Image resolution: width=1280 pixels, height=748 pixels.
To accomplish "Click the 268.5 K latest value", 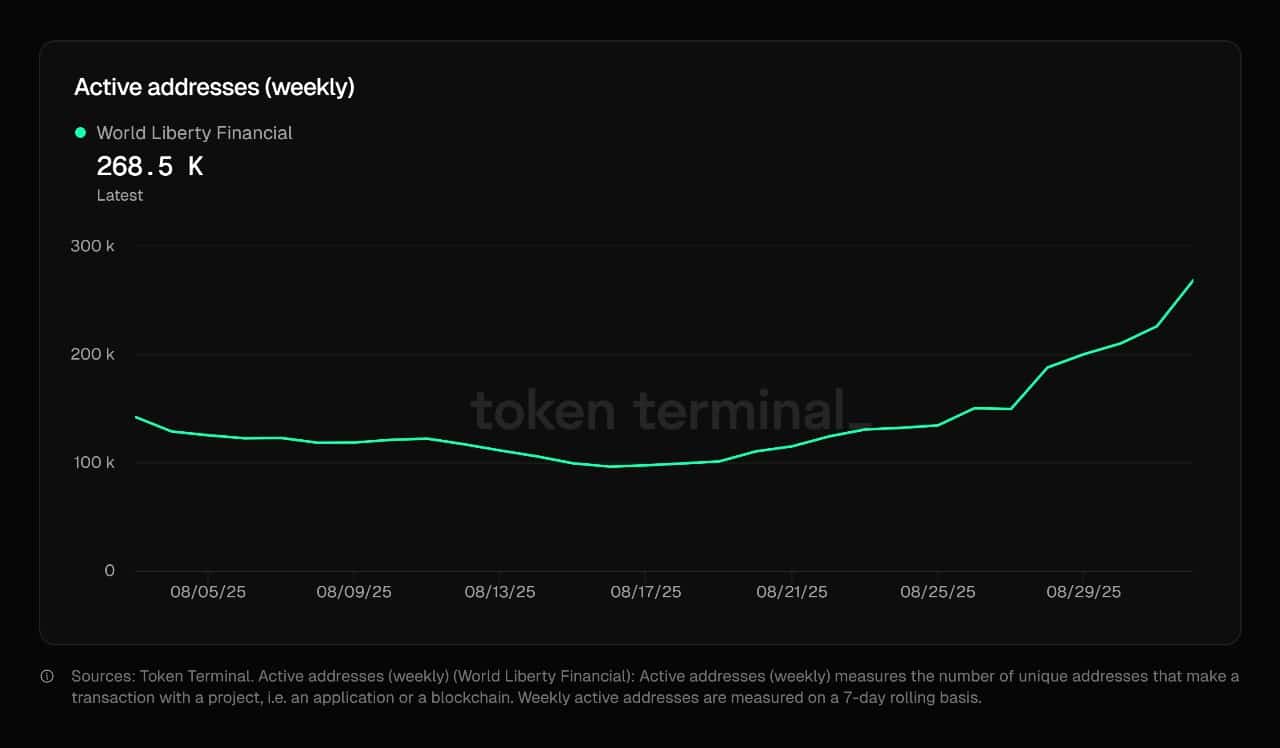I will [150, 166].
